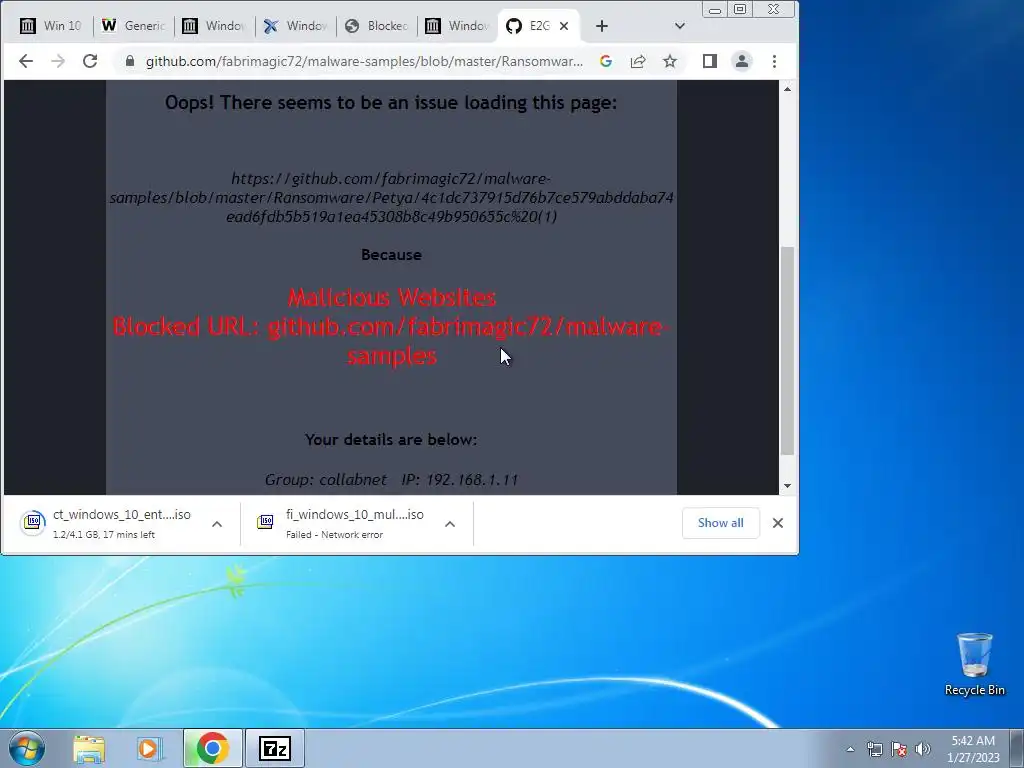
Task: Open Windows Explorer from taskbar
Action: coord(89,748)
